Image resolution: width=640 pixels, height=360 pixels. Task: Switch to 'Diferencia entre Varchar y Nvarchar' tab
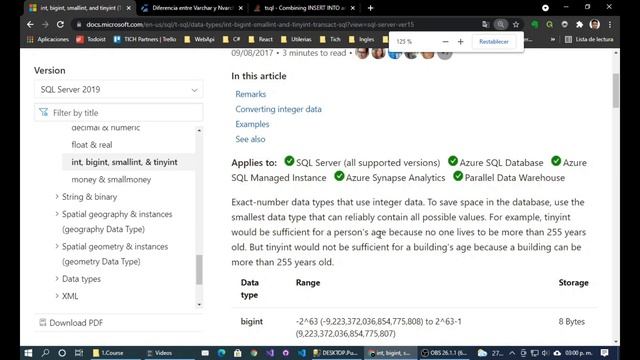point(192,8)
